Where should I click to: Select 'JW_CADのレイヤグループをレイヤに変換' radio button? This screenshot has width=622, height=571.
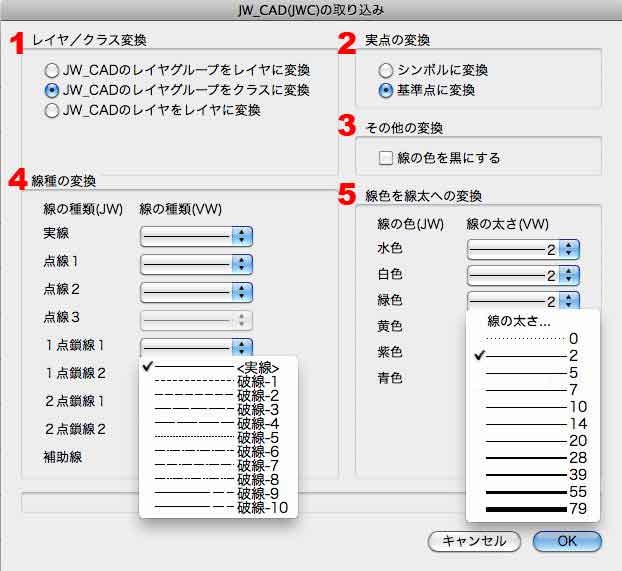pyautogui.click(x=52, y=71)
